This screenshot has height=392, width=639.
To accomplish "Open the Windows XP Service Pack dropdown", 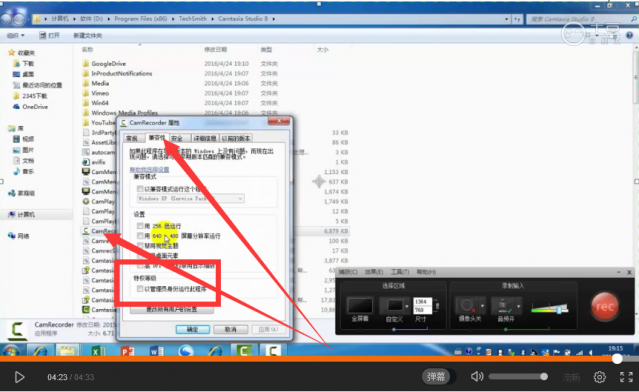I will (x=190, y=198).
